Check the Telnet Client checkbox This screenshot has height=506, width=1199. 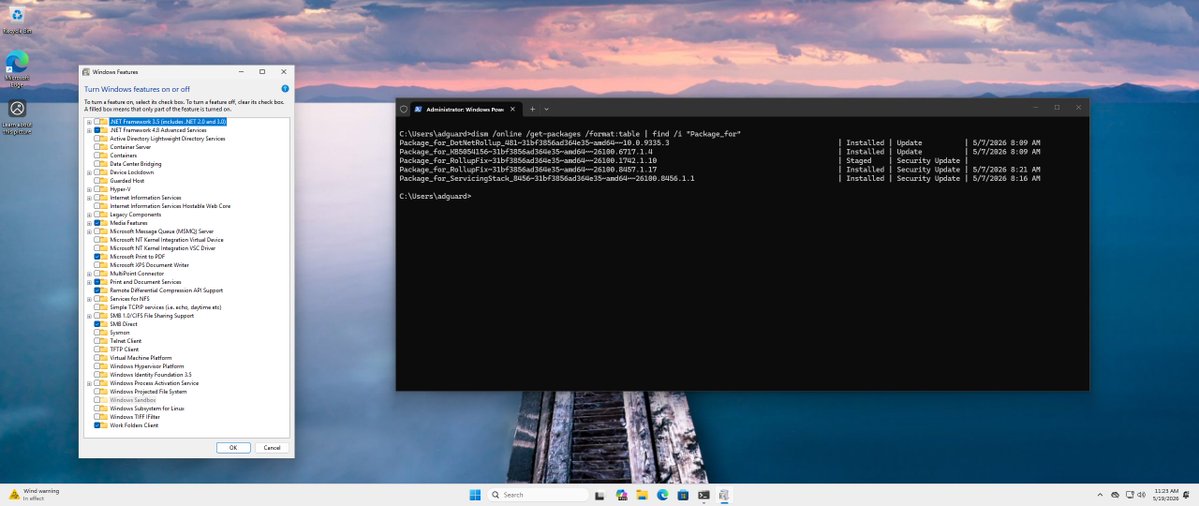tap(96, 341)
